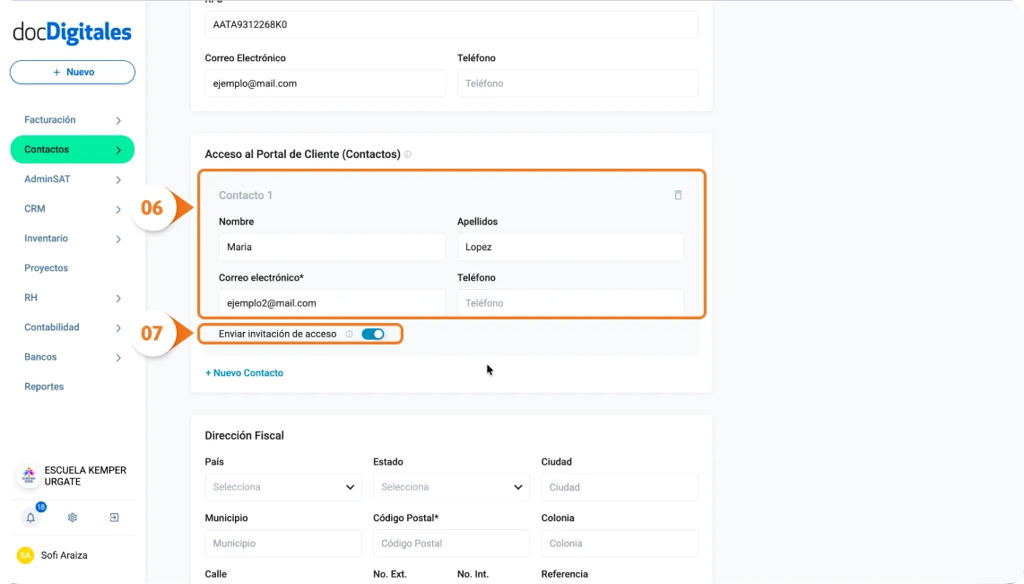The height and width of the screenshot is (584, 1024).
Task: Open notifications via the bell icon
Action: click(x=30, y=517)
